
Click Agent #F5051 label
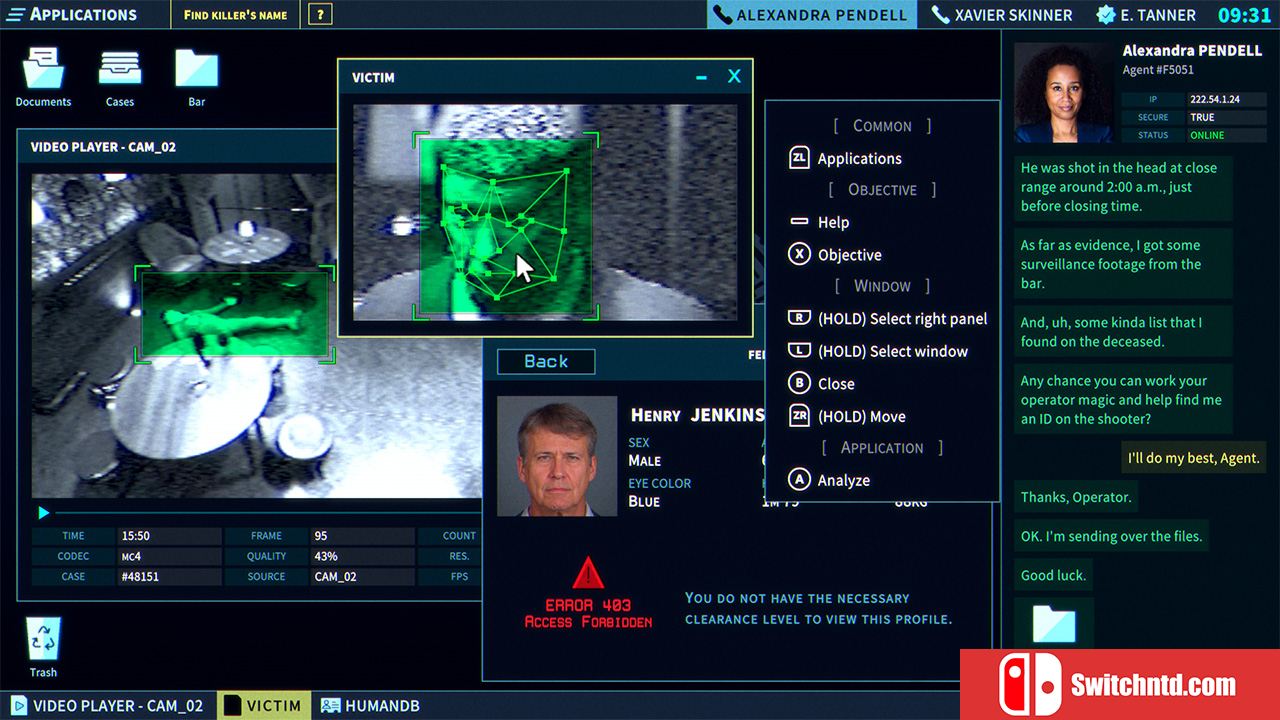pyautogui.click(x=1158, y=70)
